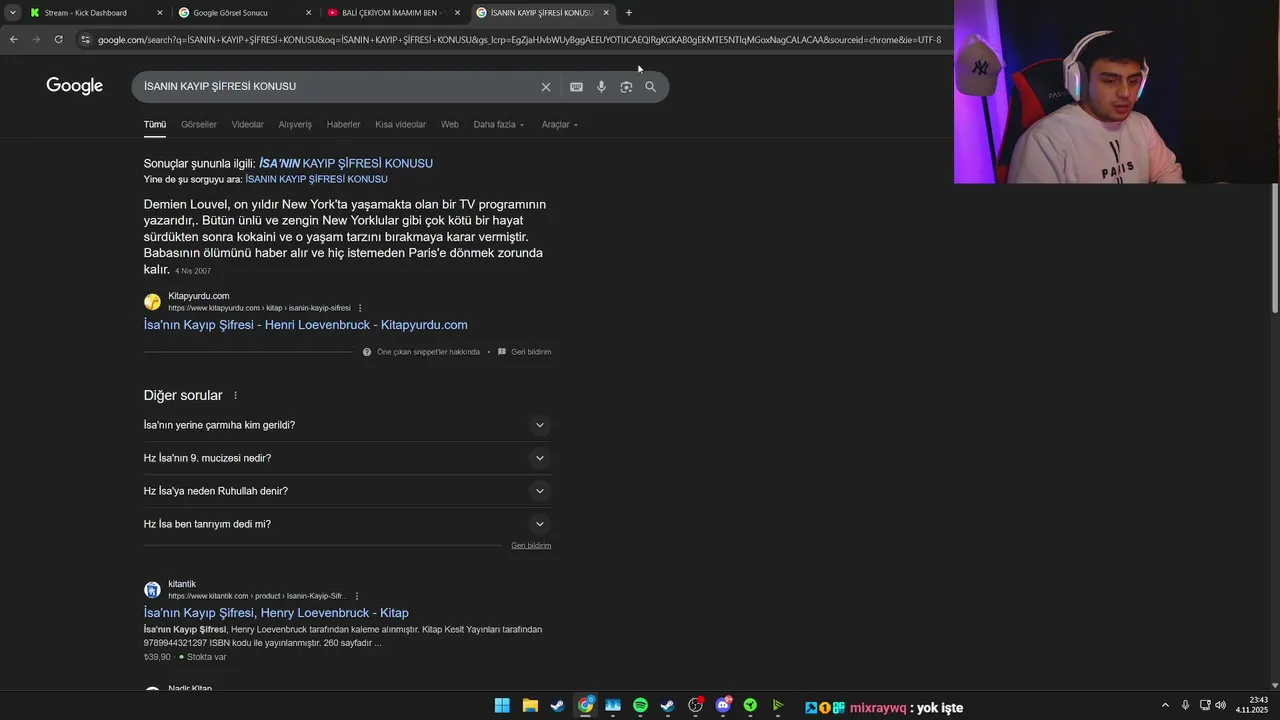The height and width of the screenshot is (720, 1280).
Task: Start voice search with the microphone icon
Action: click(x=601, y=87)
